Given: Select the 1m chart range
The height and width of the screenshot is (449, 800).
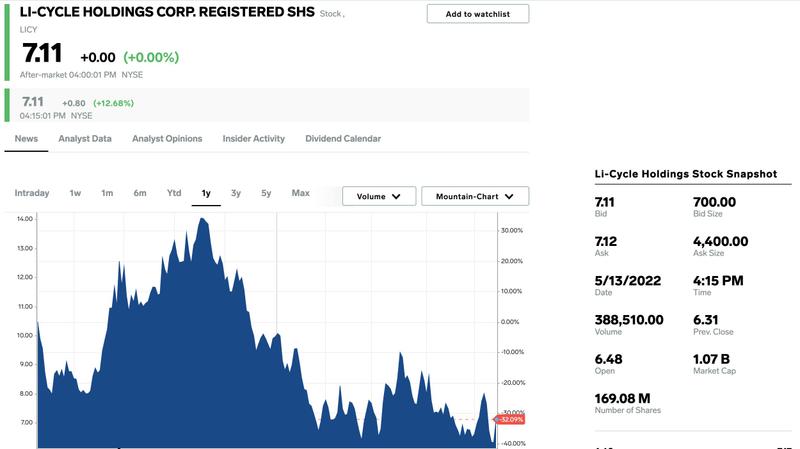Looking at the screenshot, I should coord(107,193).
